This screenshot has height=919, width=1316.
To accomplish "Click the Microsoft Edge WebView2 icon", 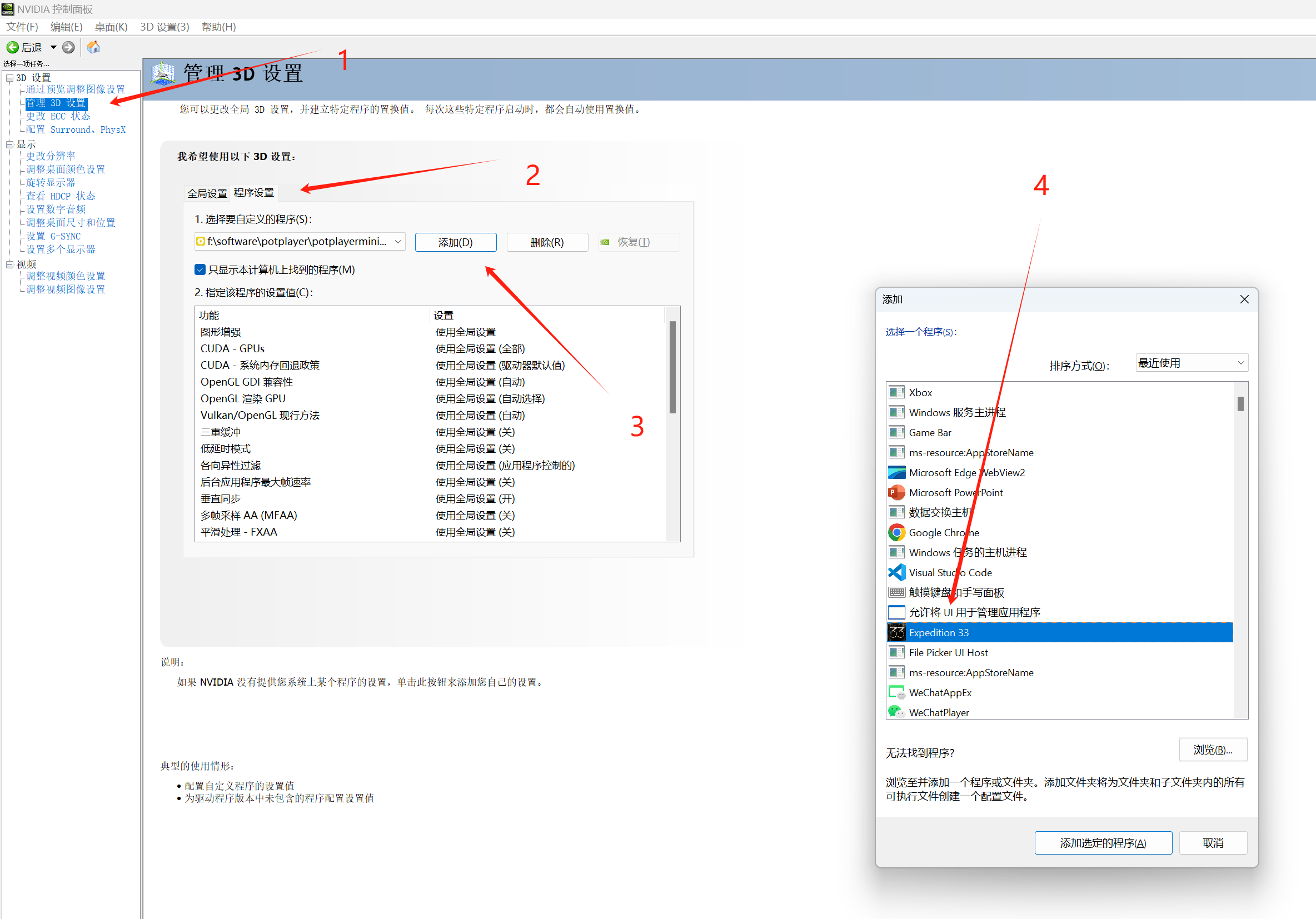I will (896, 473).
